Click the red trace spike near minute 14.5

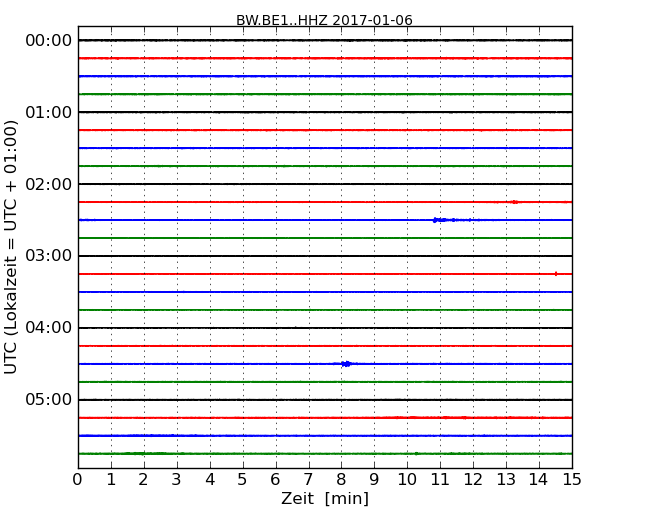point(556,274)
